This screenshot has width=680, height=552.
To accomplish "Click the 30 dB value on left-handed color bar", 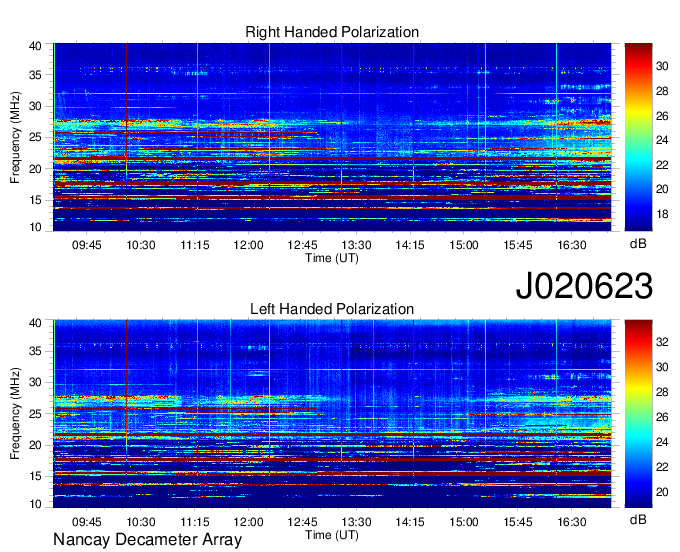I will tap(662, 367).
